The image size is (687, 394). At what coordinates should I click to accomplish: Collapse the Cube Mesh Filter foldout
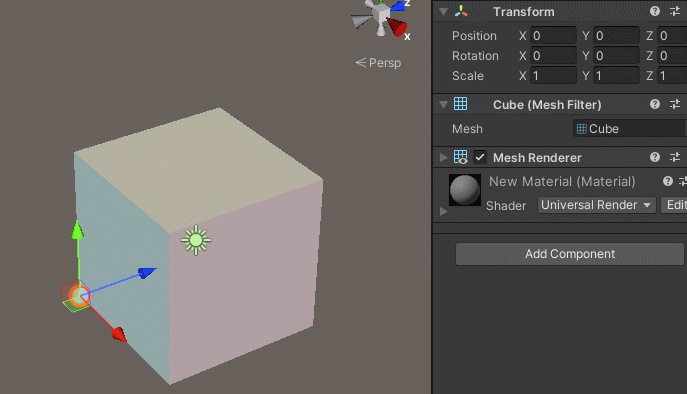[443, 105]
